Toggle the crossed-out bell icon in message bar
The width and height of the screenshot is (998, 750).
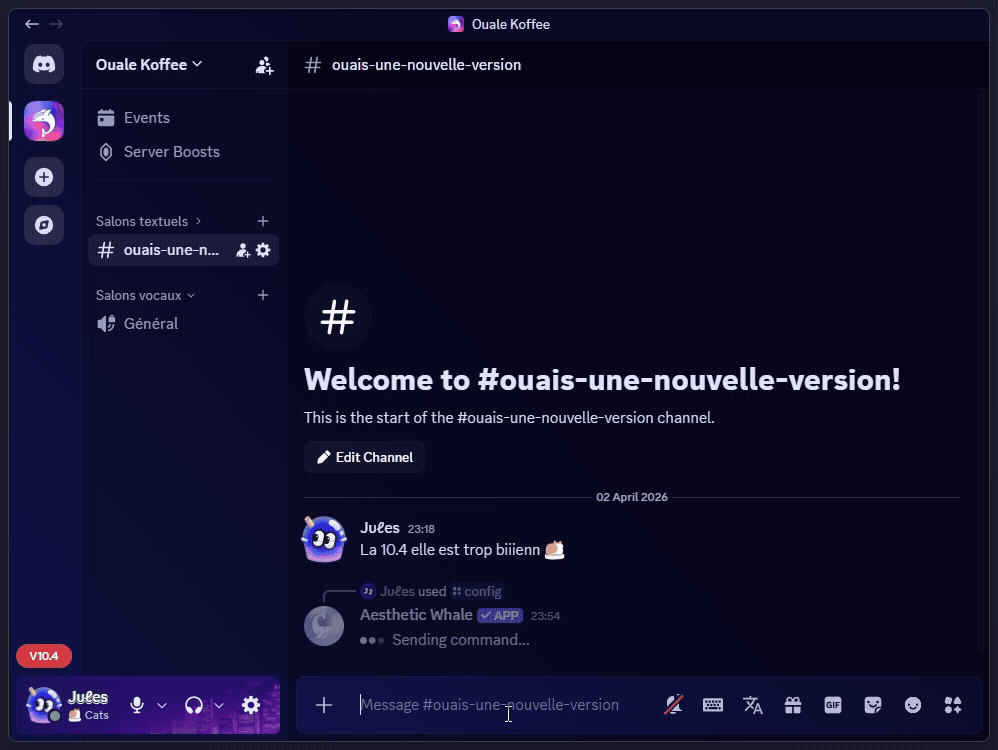coord(674,705)
